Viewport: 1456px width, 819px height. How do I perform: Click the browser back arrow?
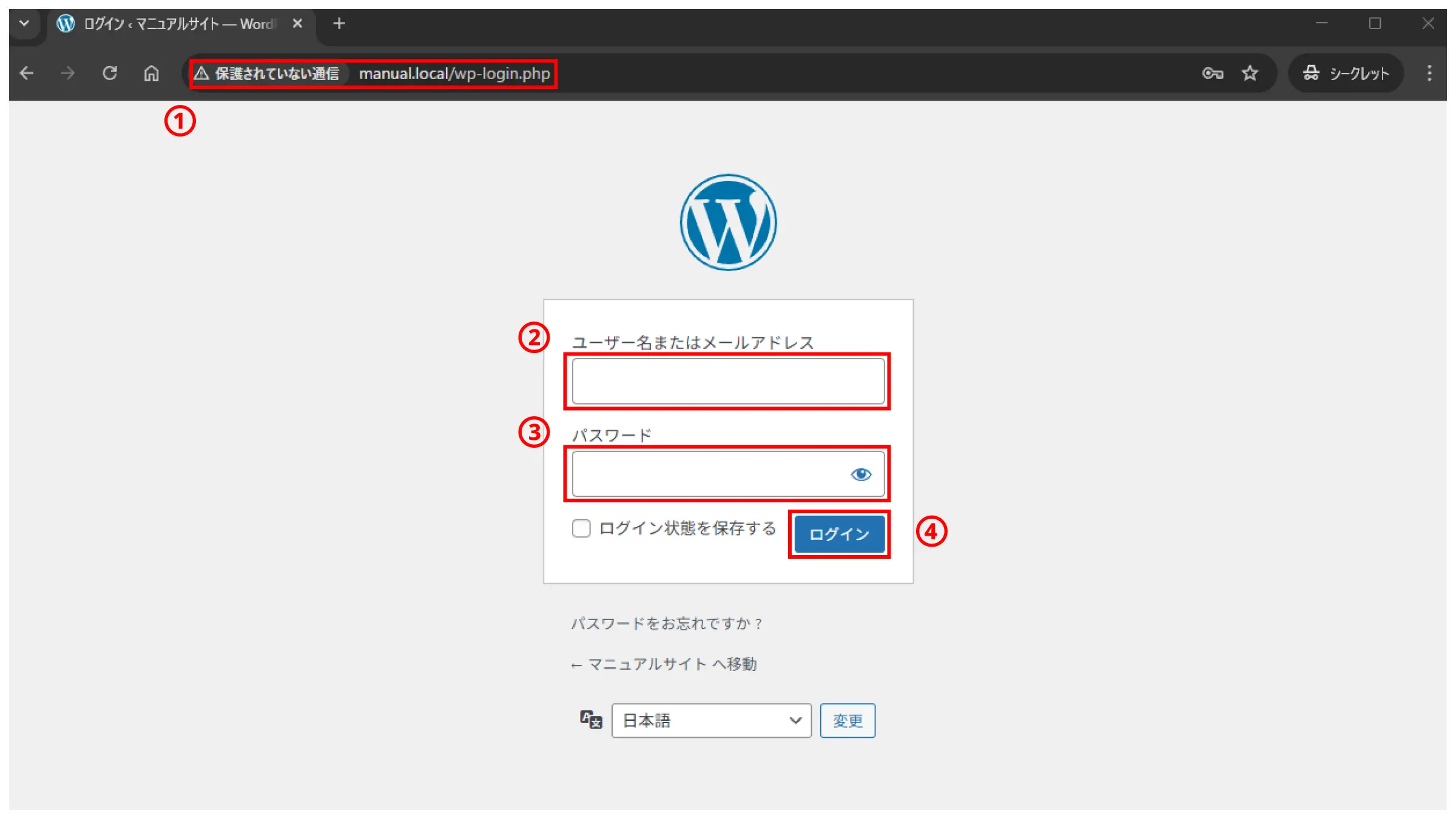pyautogui.click(x=27, y=73)
